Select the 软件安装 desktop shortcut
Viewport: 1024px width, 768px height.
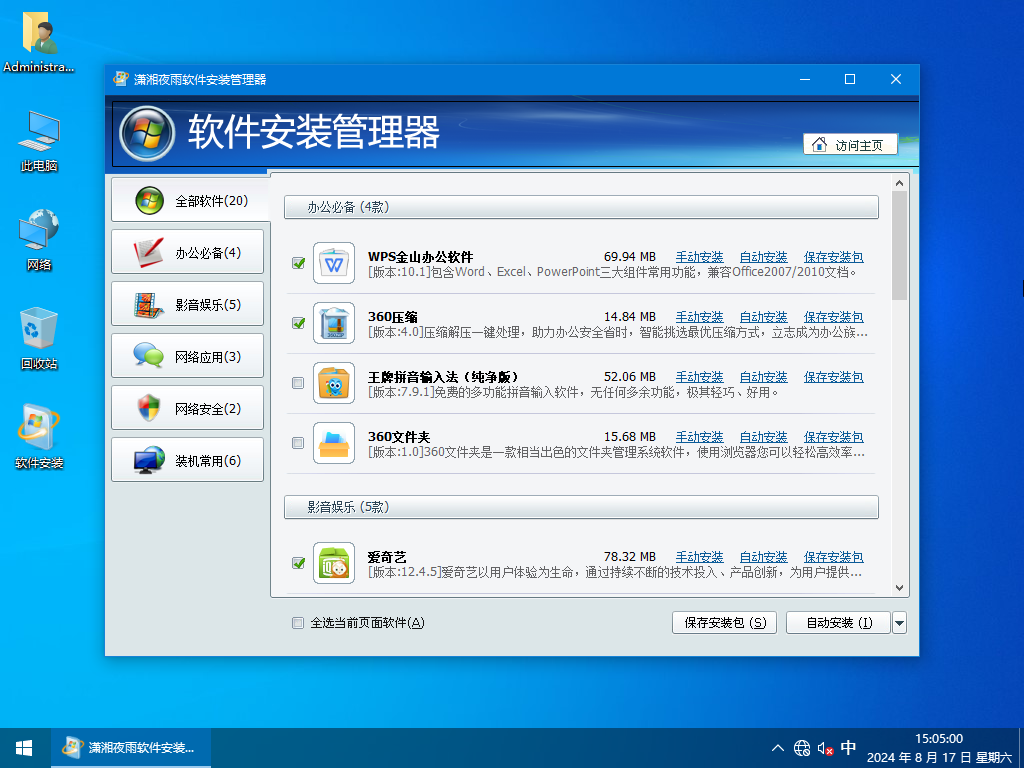click(x=39, y=437)
